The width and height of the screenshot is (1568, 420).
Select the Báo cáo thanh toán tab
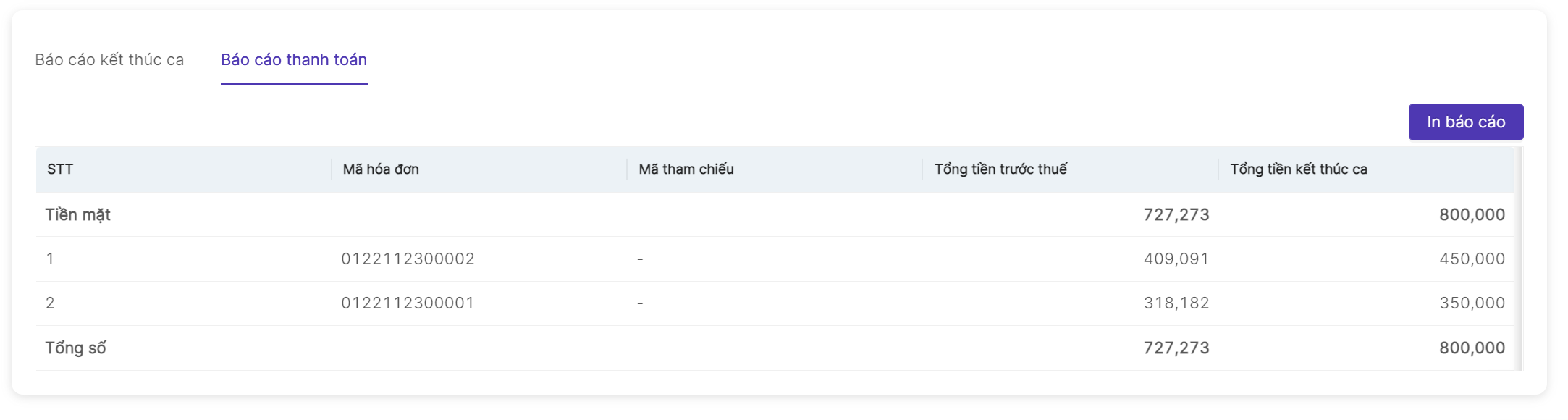(294, 60)
